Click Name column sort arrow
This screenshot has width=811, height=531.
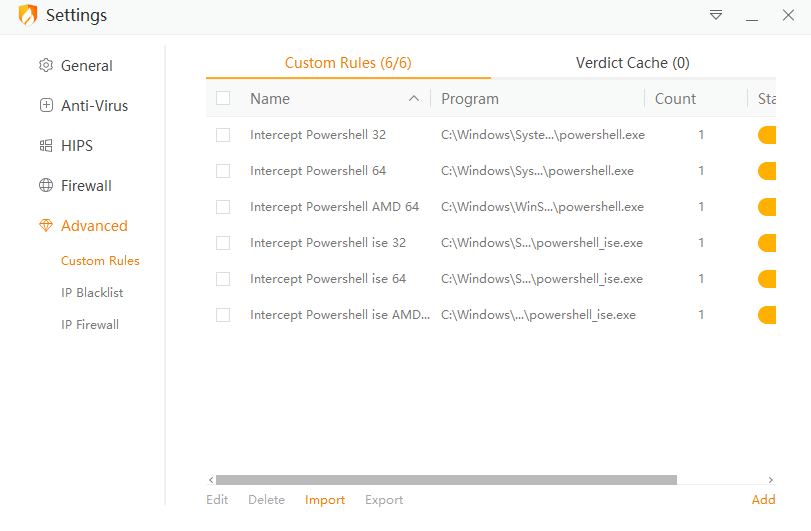pyautogui.click(x=414, y=98)
